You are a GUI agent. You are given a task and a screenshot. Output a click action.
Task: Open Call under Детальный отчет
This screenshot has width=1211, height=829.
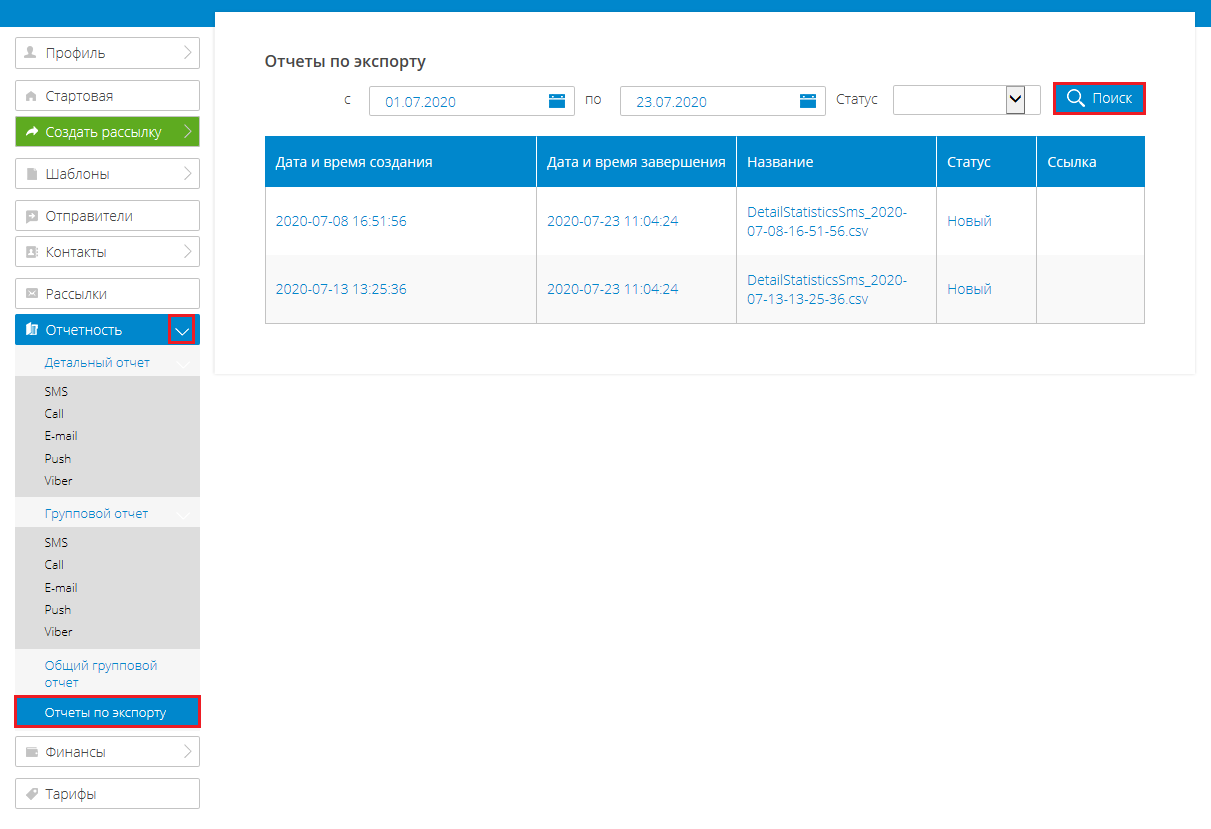click(x=54, y=414)
